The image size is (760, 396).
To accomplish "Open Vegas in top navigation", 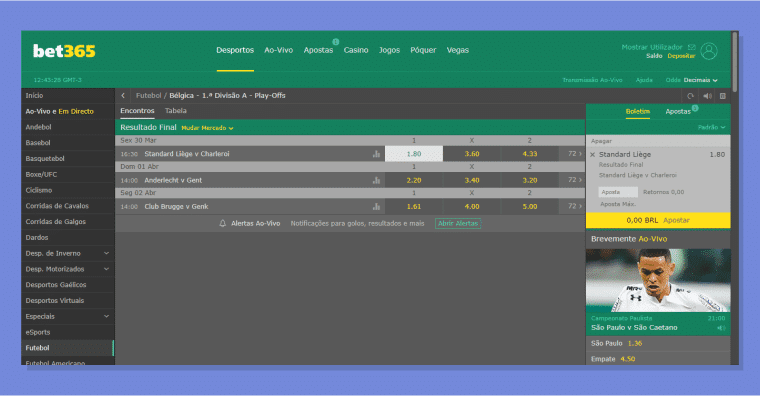I will point(458,50).
